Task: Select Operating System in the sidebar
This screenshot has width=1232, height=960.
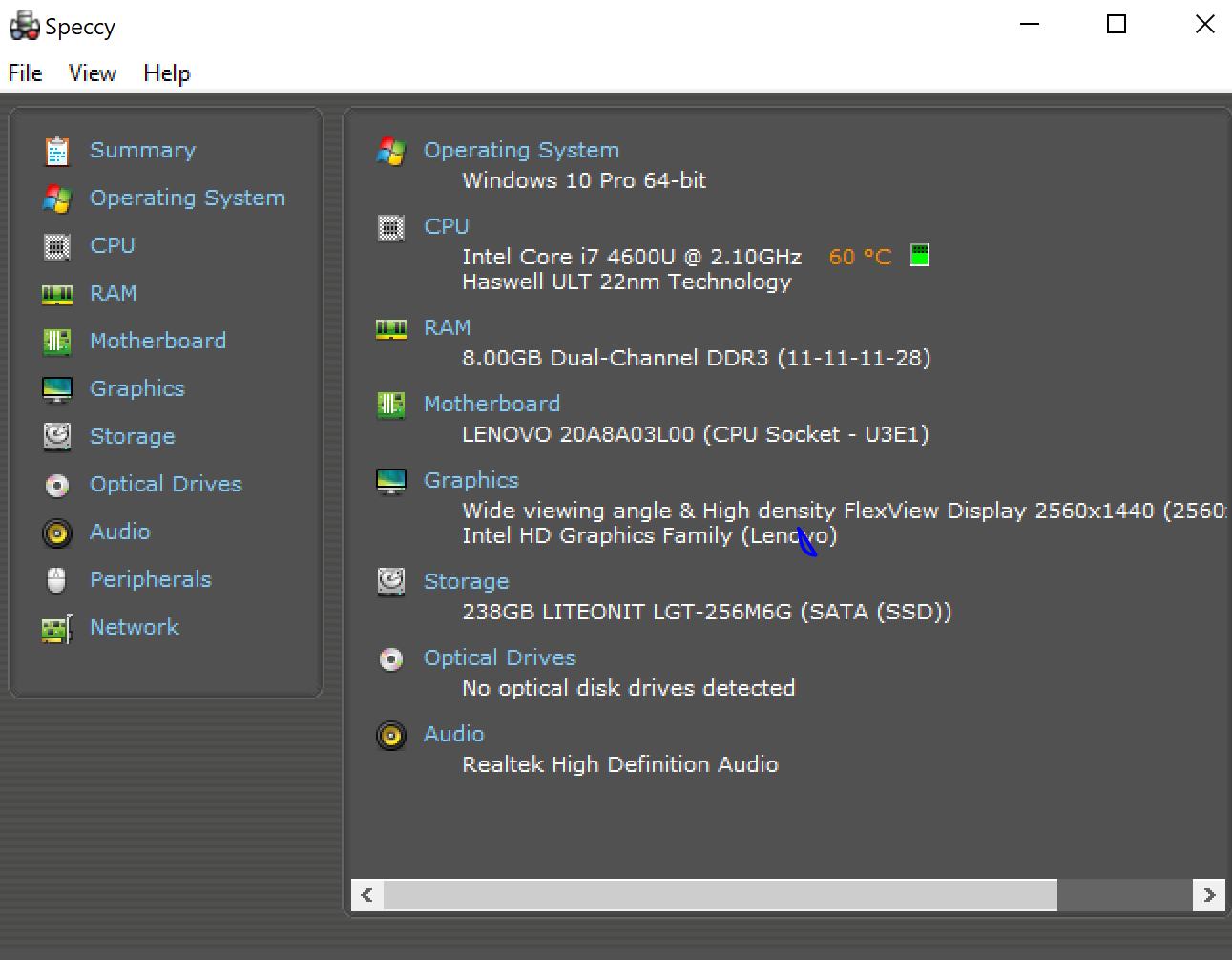Action: click(187, 198)
